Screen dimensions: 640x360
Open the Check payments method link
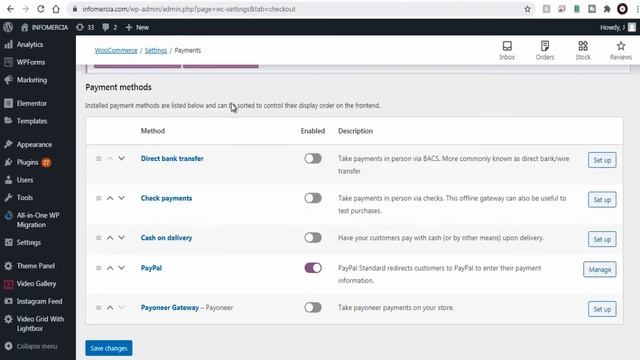166,198
